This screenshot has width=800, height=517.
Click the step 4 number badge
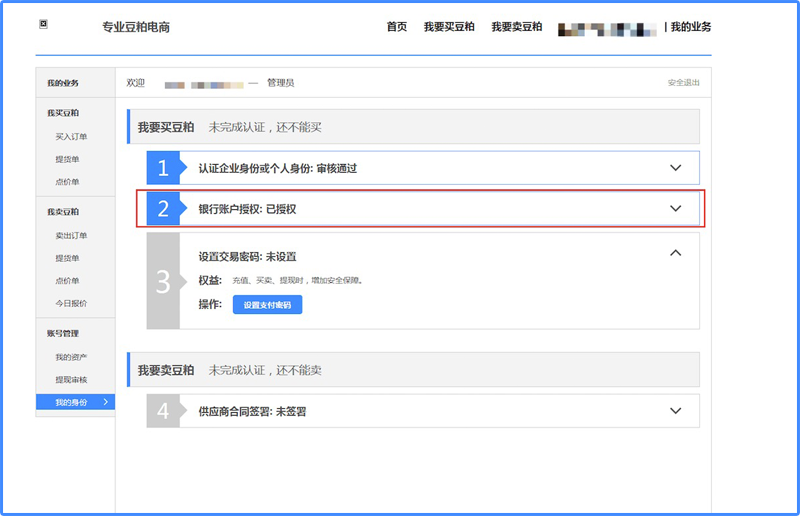(163, 411)
